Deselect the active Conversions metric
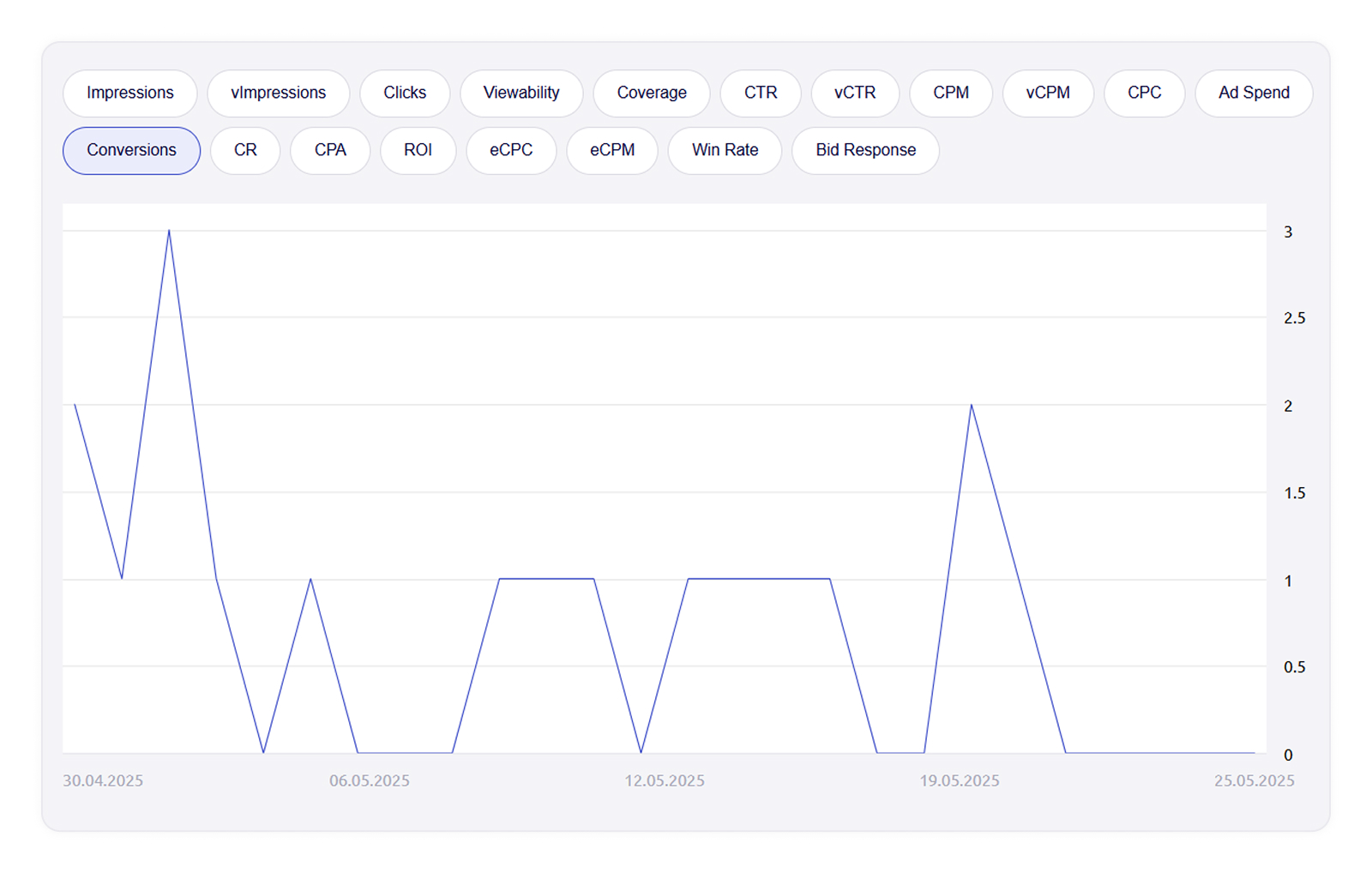 coord(130,150)
